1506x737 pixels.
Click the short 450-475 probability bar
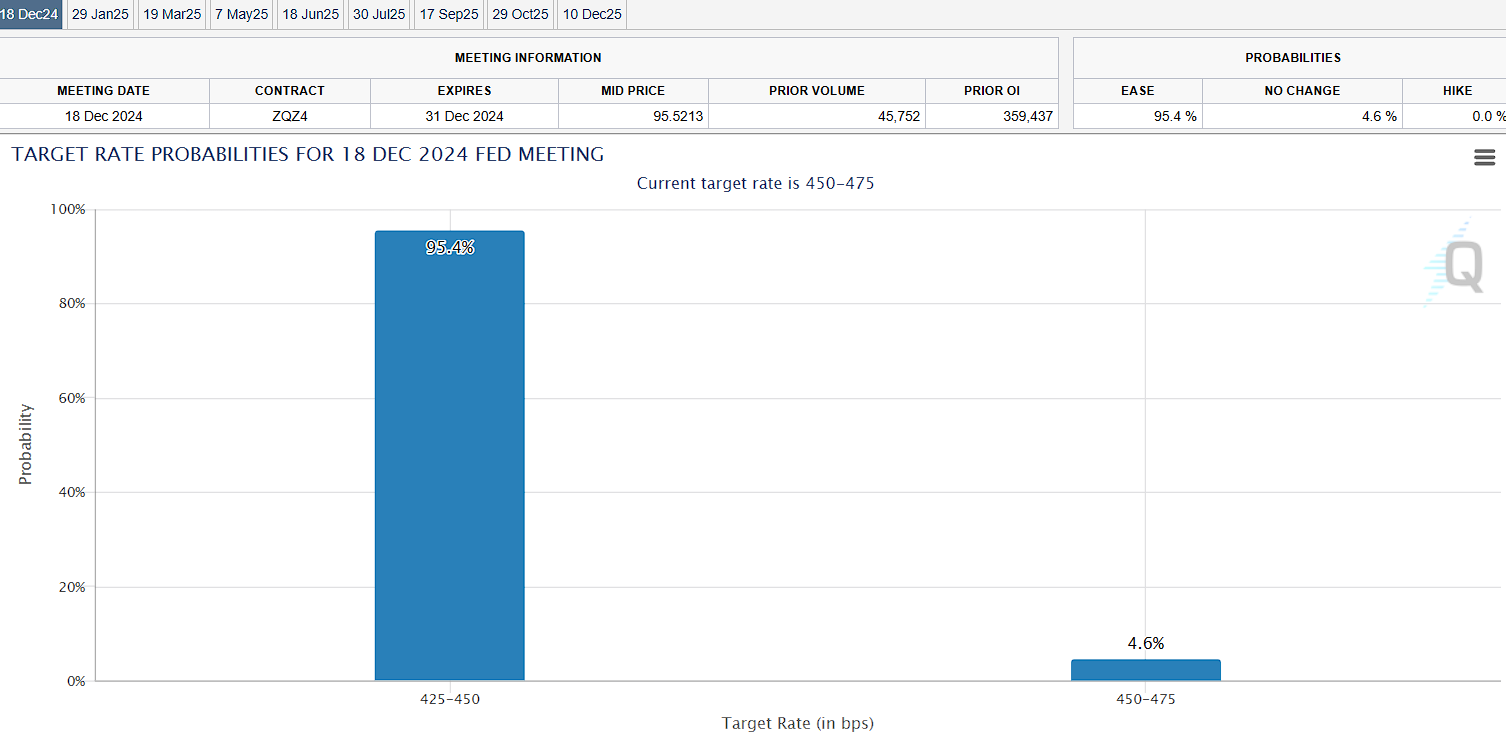click(x=1145, y=670)
